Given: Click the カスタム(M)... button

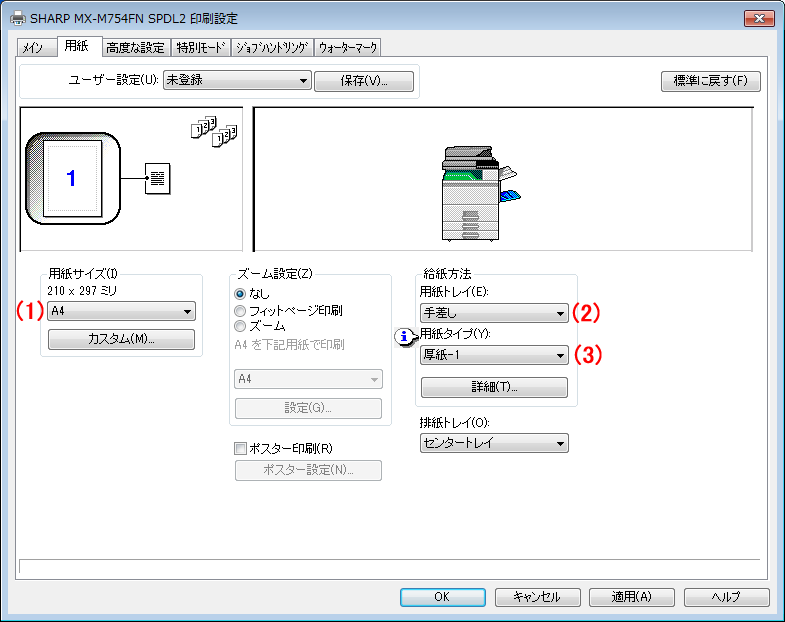Looking at the screenshot, I should pos(121,339).
